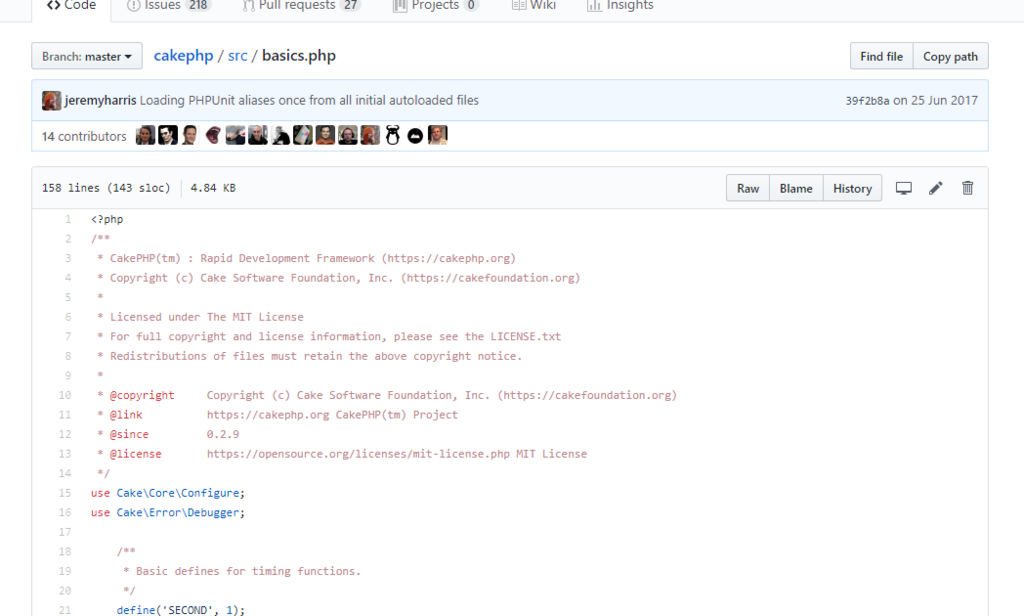View Raw file contents

[x=748, y=188]
